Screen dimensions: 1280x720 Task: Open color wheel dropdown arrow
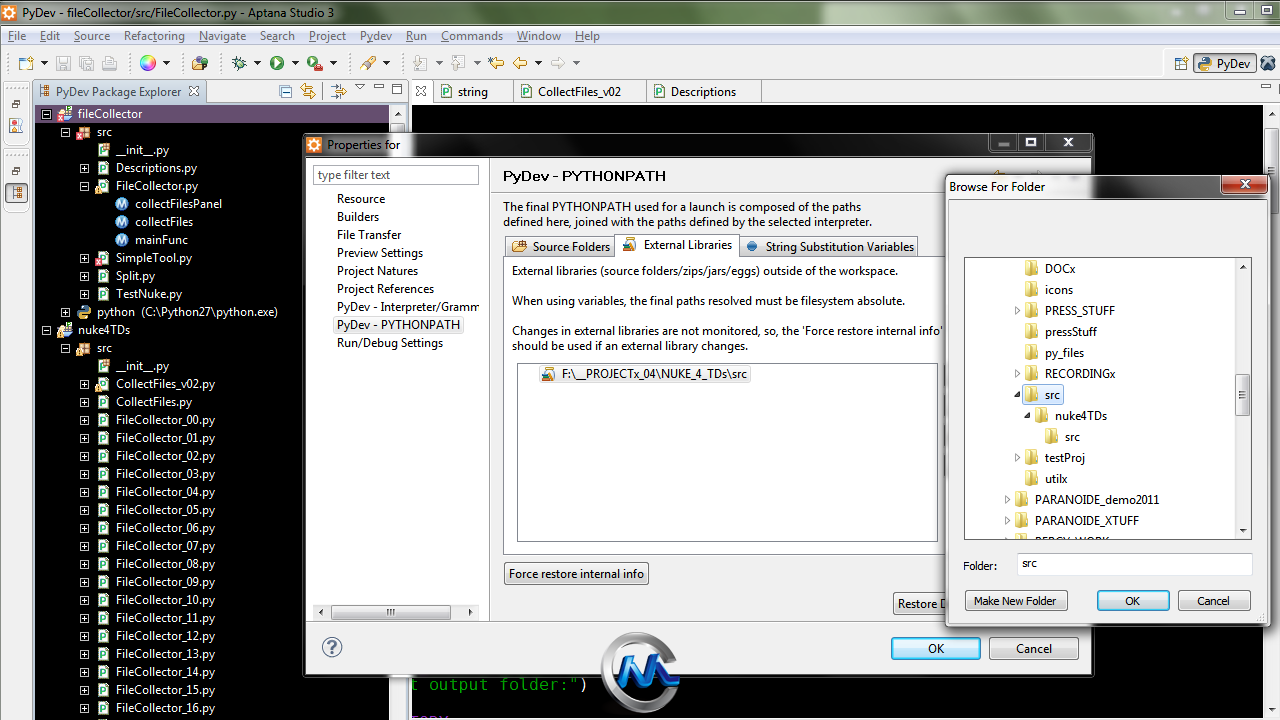click(166, 64)
